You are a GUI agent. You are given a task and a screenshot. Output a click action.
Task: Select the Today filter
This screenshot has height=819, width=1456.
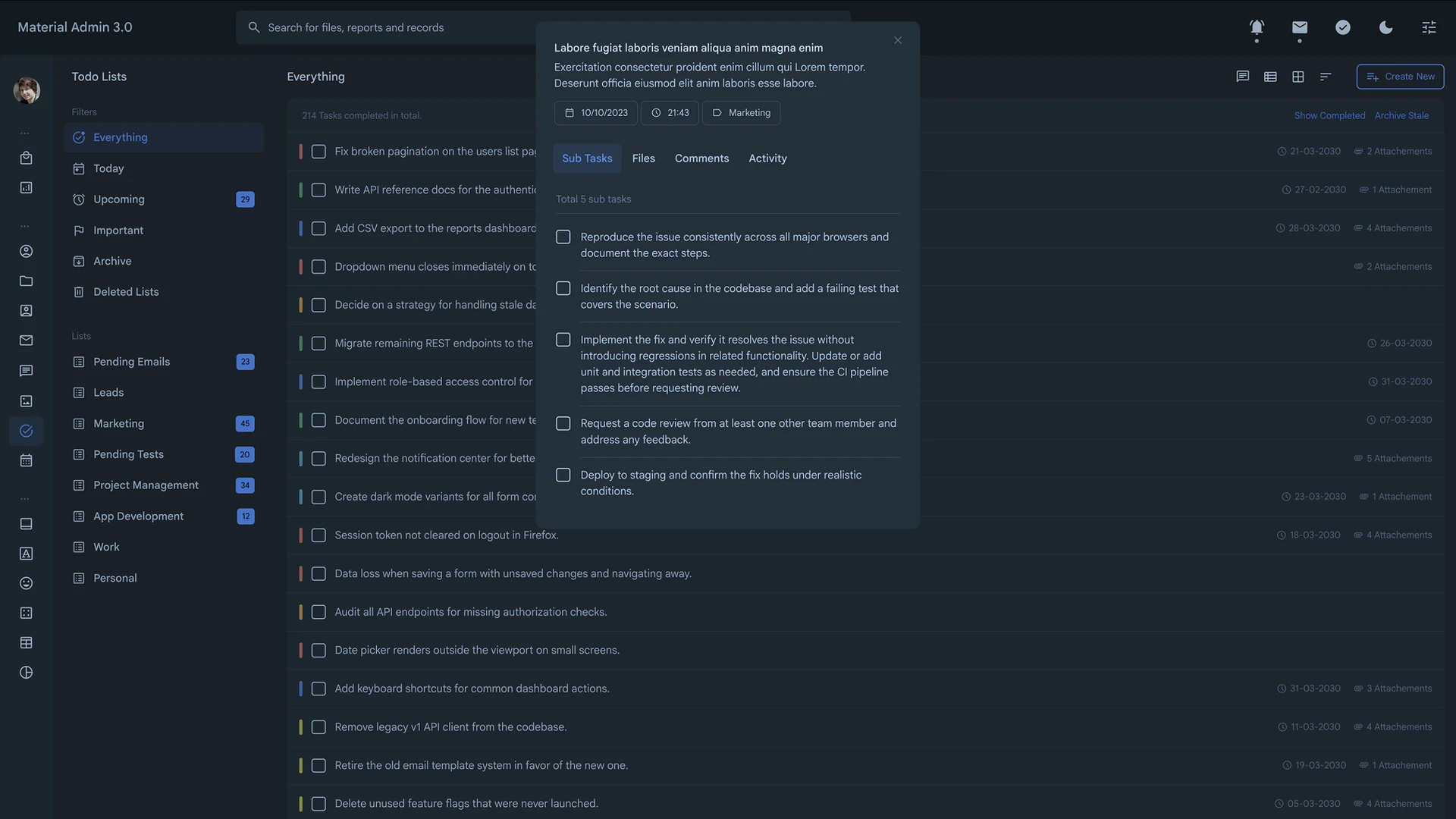pos(164,168)
